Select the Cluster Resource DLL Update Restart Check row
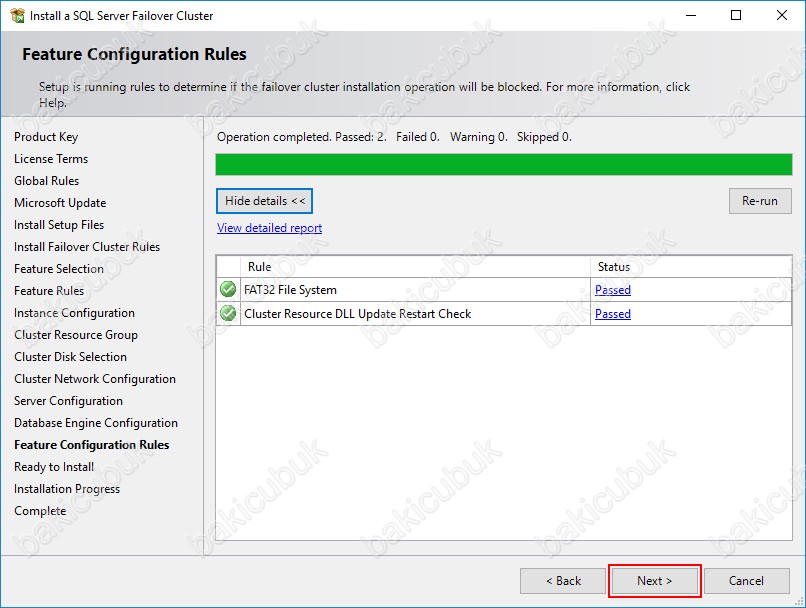Viewport: 806px width, 608px height. 504,314
